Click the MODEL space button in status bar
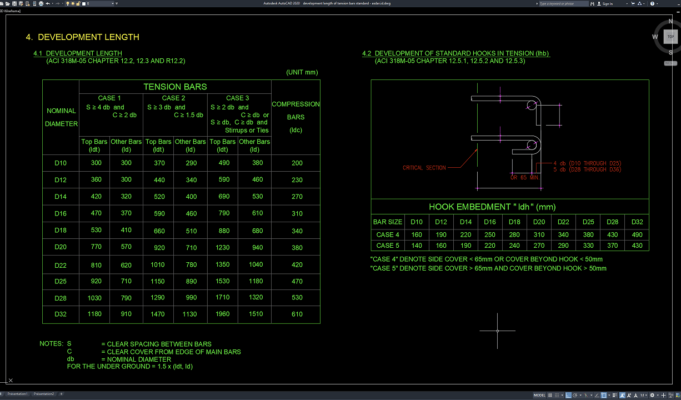The width and height of the screenshot is (681, 400). [539, 395]
